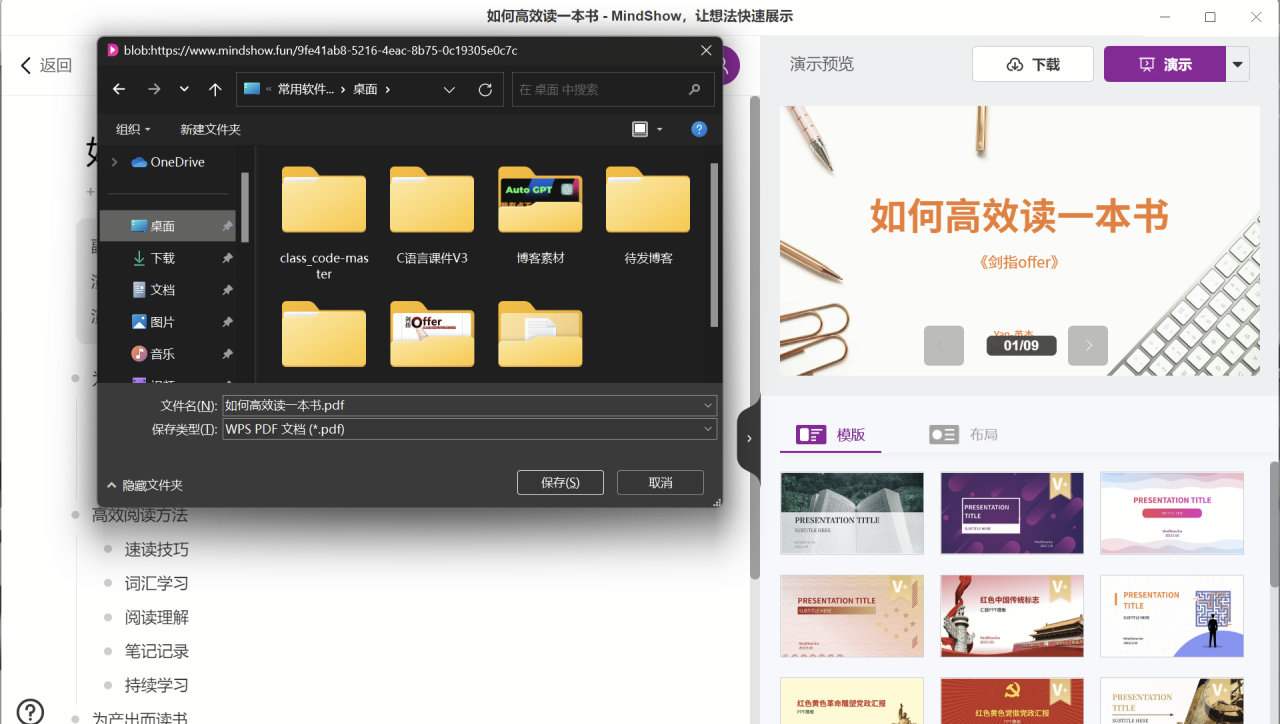The image size is (1280, 724).
Task: Choose the 红色黄色革命题党政汇报 template
Action: coord(852,700)
